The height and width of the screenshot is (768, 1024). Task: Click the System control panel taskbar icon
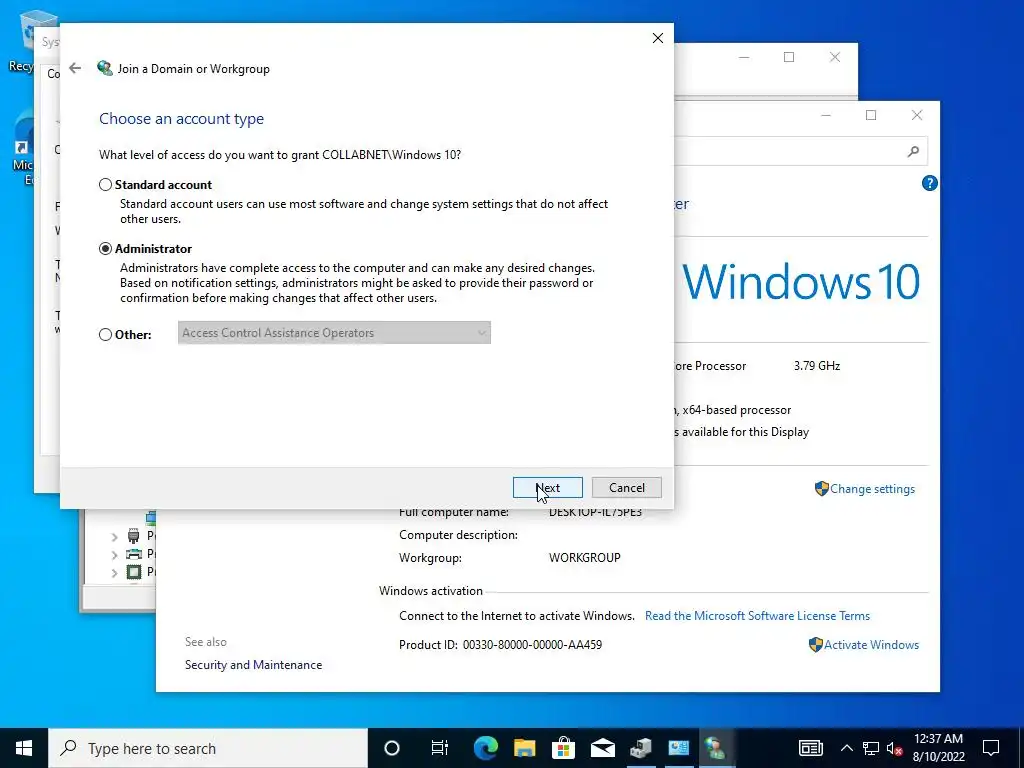pyautogui.click(x=679, y=748)
